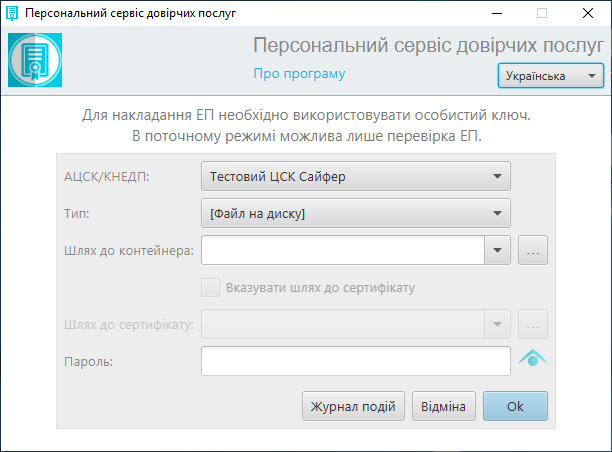
Task: Open the Тип key type dropdown
Action: pyautogui.click(x=356, y=214)
